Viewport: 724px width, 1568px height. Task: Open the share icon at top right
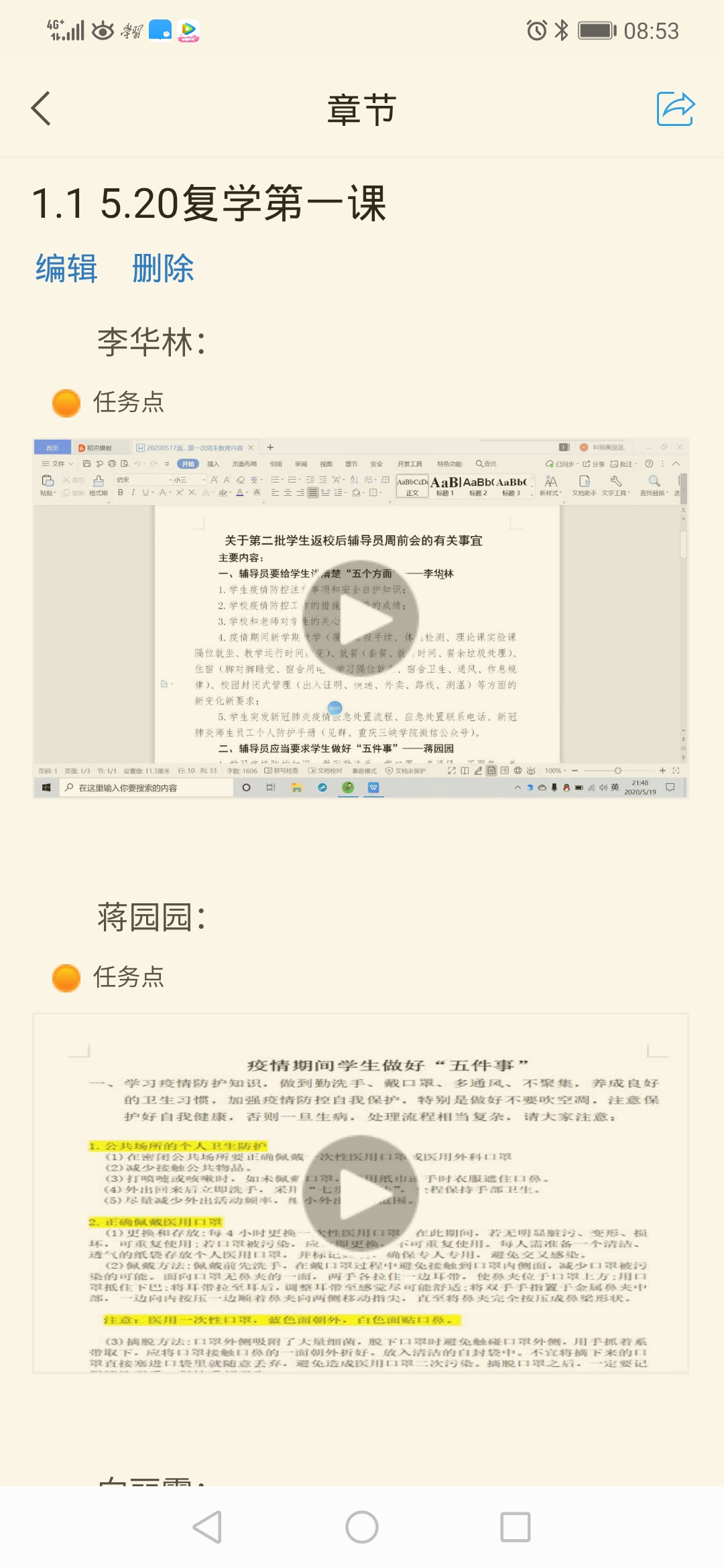(675, 109)
